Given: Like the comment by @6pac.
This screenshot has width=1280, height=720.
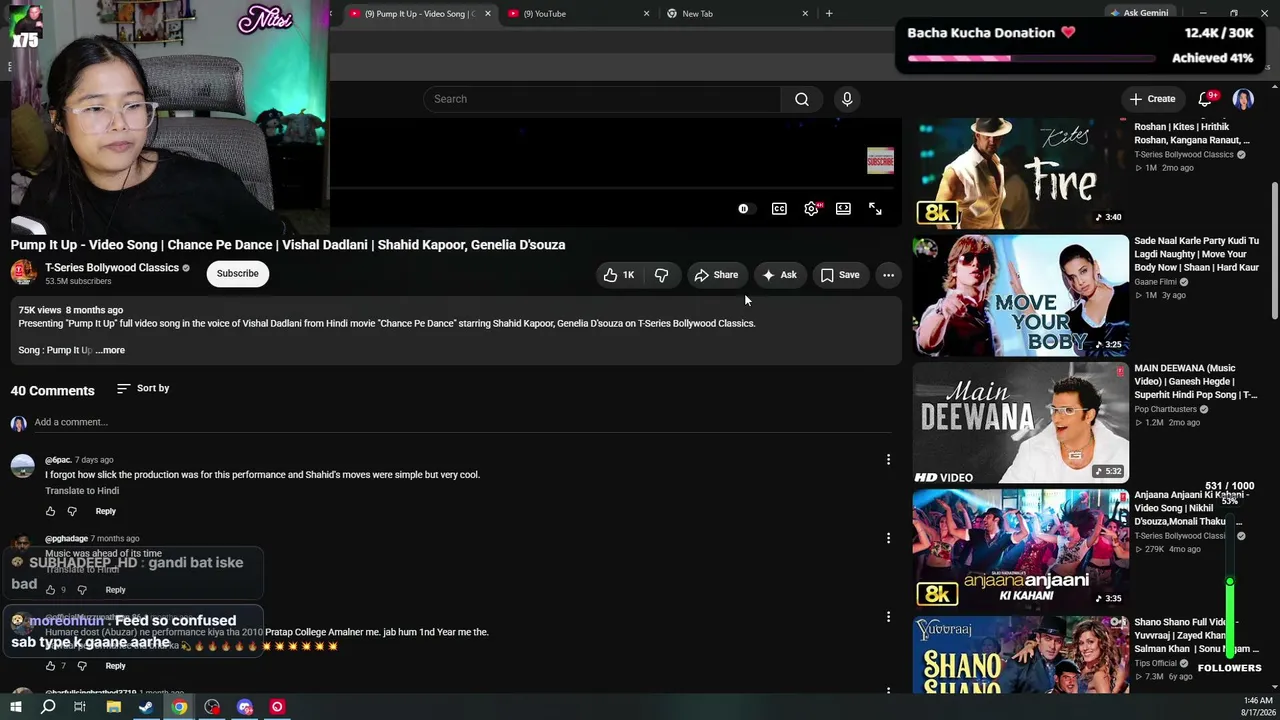Looking at the screenshot, I should click(x=51, y=511).
